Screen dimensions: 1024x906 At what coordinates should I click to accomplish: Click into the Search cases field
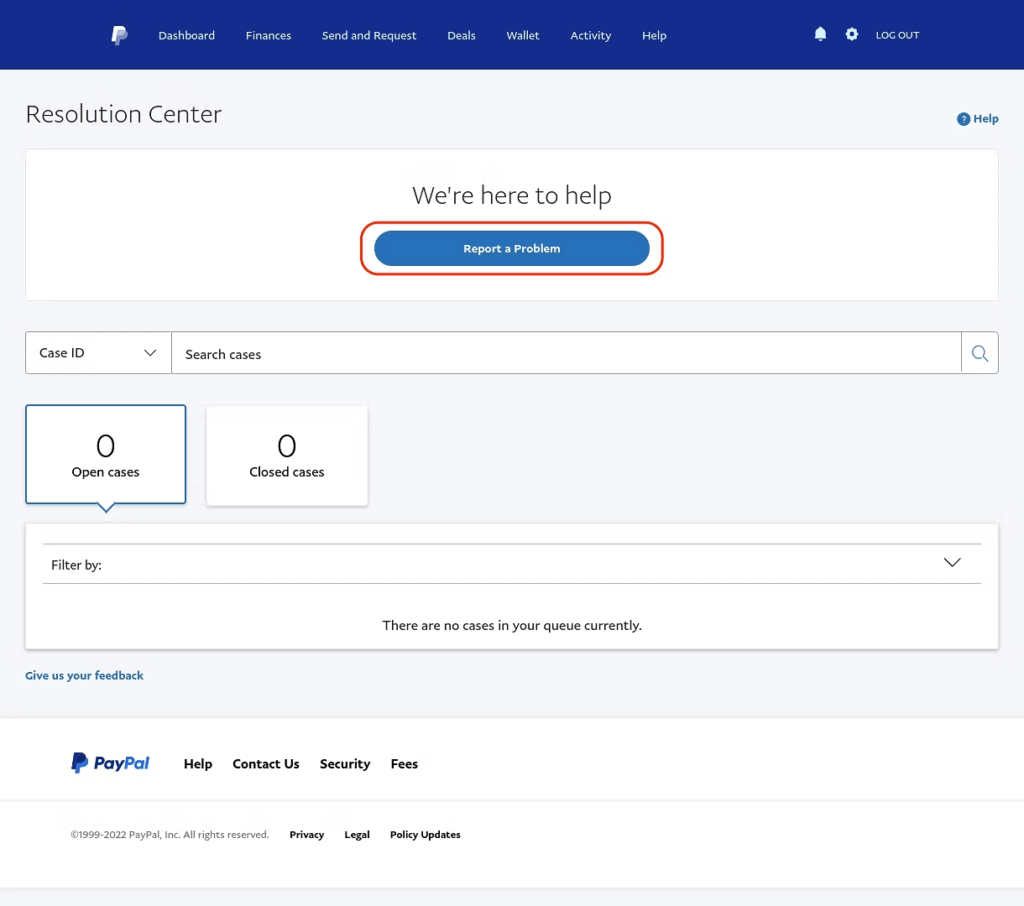coord(565,353)
